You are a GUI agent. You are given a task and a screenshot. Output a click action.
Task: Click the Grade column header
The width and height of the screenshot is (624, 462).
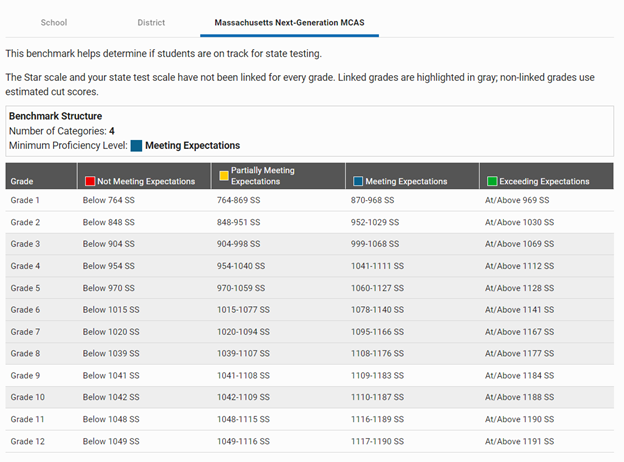[41, 176]
